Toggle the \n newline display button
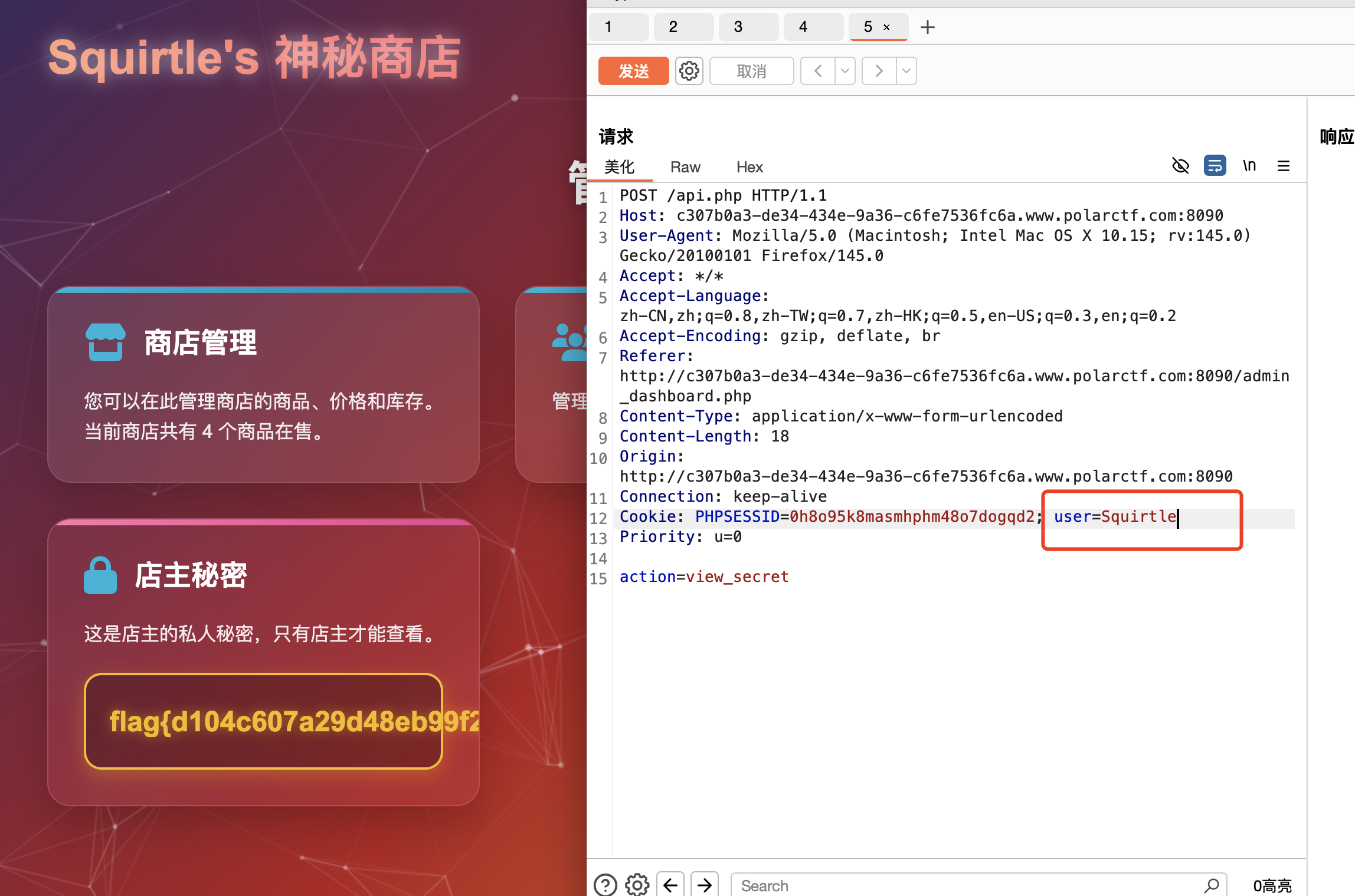The width and height of the screenshot is (1355, 896). click(x=1249, y=166)
